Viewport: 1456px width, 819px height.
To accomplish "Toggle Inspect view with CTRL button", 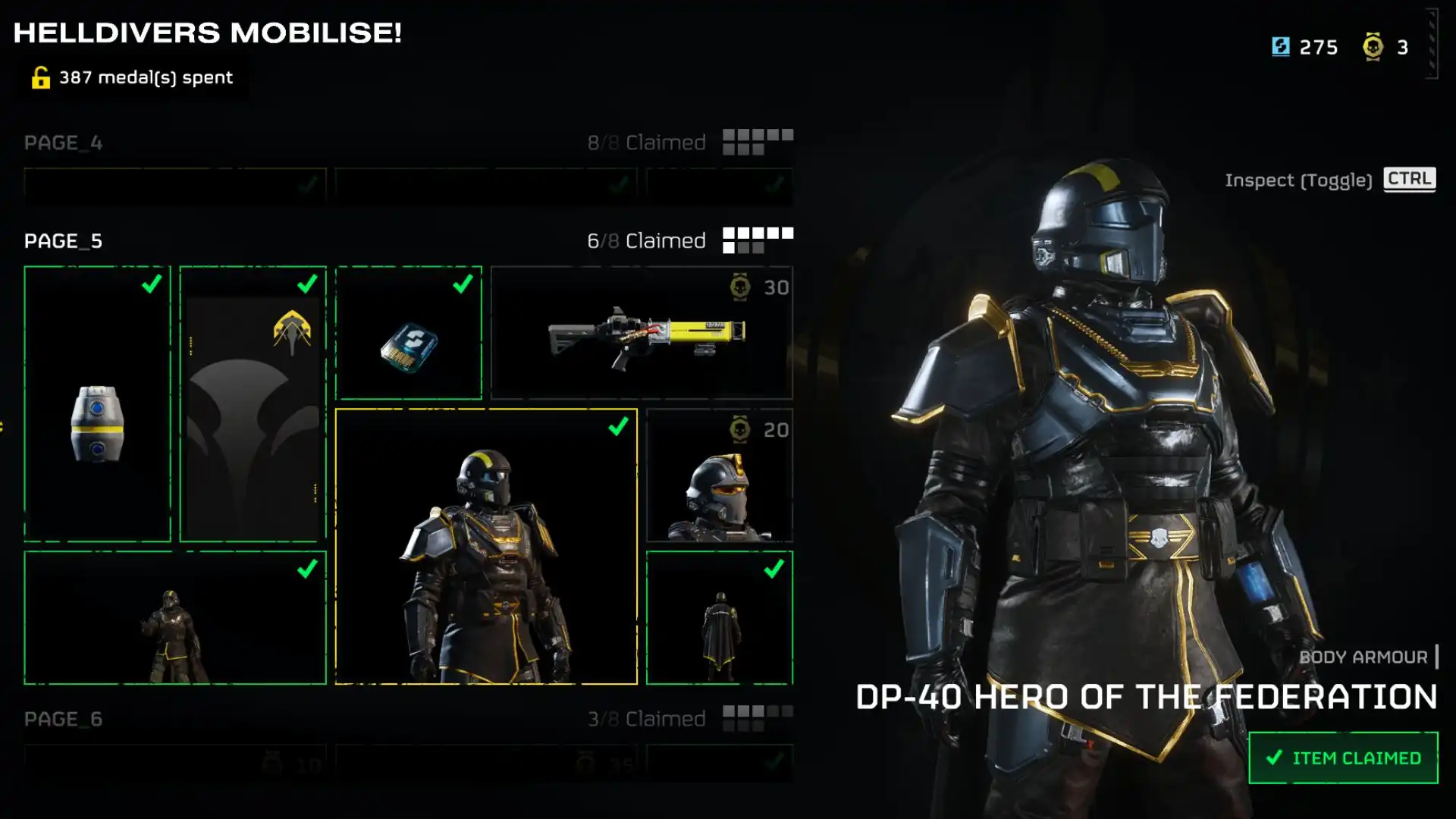I will pos(1407,179).
